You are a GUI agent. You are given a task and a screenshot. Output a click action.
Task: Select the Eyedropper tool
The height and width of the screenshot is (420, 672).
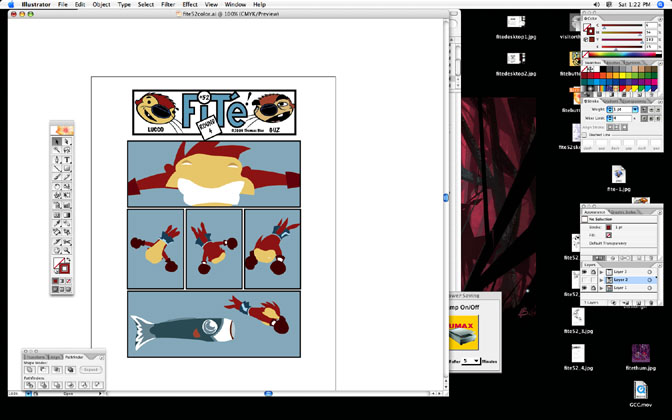tap(56, 223)
